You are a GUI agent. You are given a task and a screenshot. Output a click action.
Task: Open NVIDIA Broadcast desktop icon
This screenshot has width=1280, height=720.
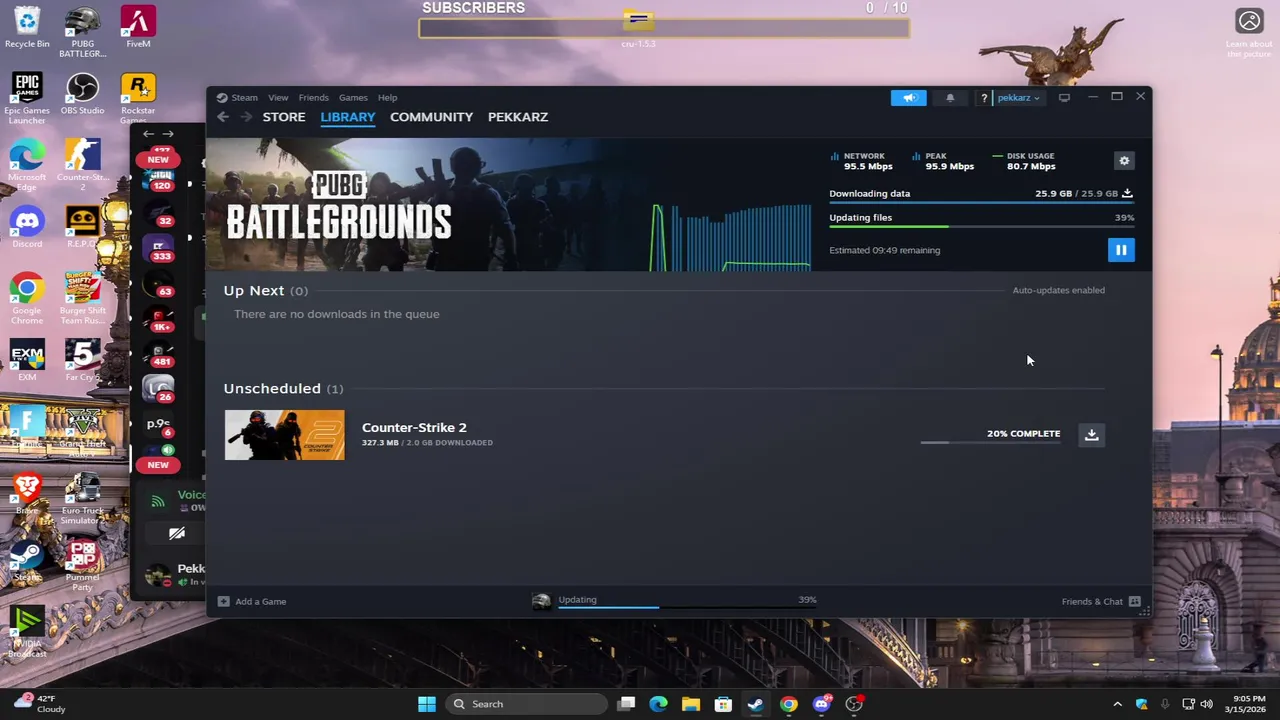(x=27, y=633)
